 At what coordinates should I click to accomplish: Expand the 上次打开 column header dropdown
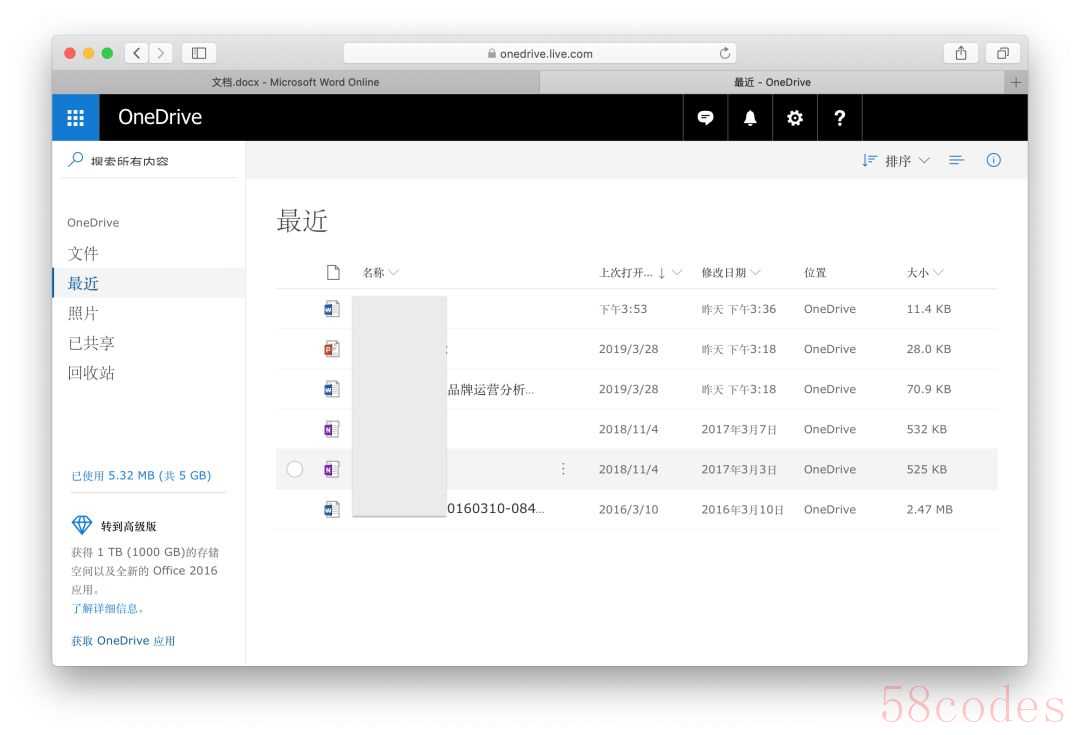point(677,273)
